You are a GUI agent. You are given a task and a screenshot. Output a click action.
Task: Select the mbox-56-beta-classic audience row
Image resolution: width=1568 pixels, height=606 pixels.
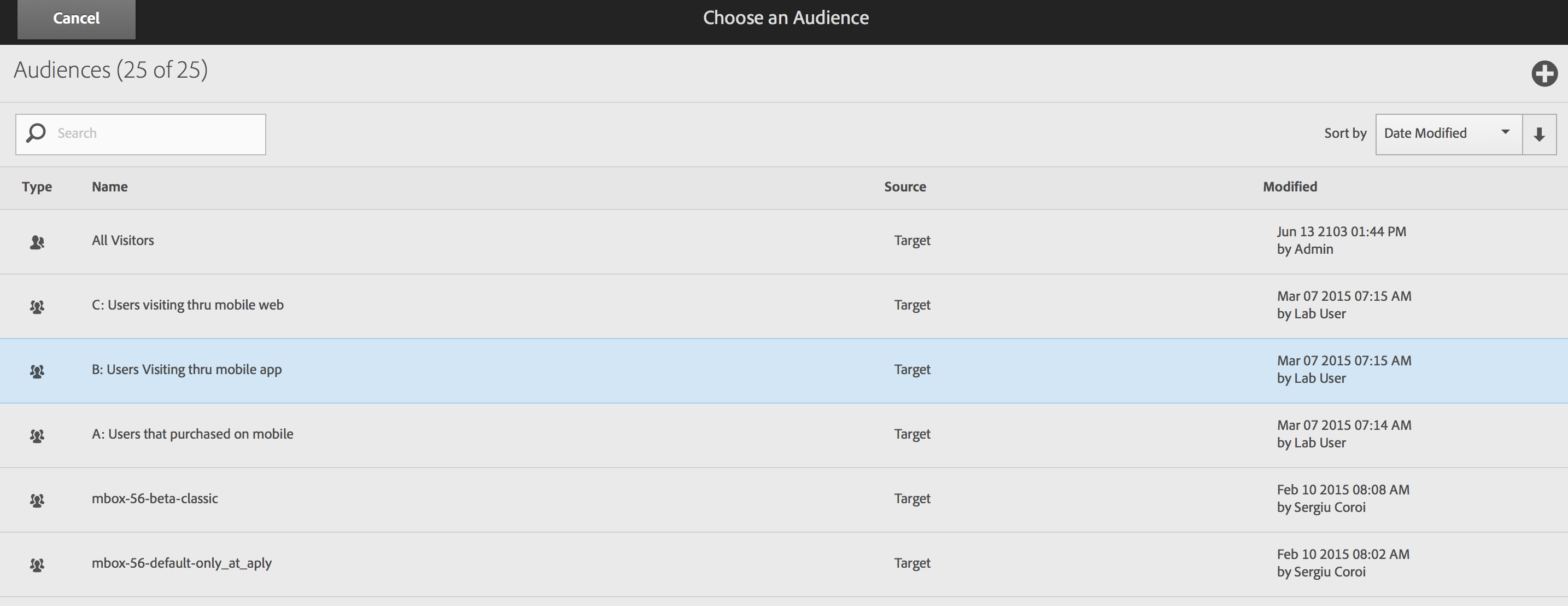155,499
